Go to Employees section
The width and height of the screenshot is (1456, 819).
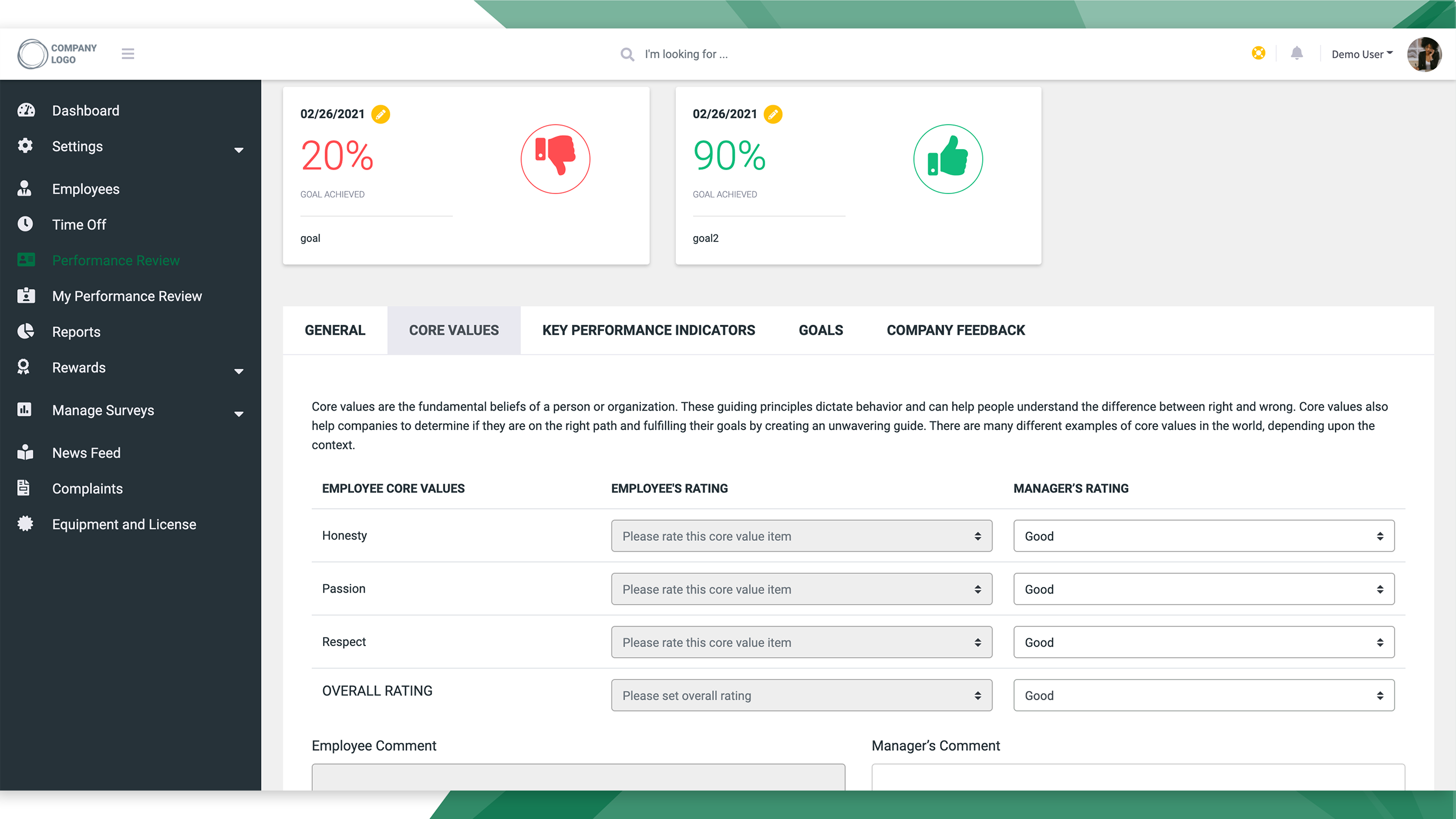click(86, 189)
